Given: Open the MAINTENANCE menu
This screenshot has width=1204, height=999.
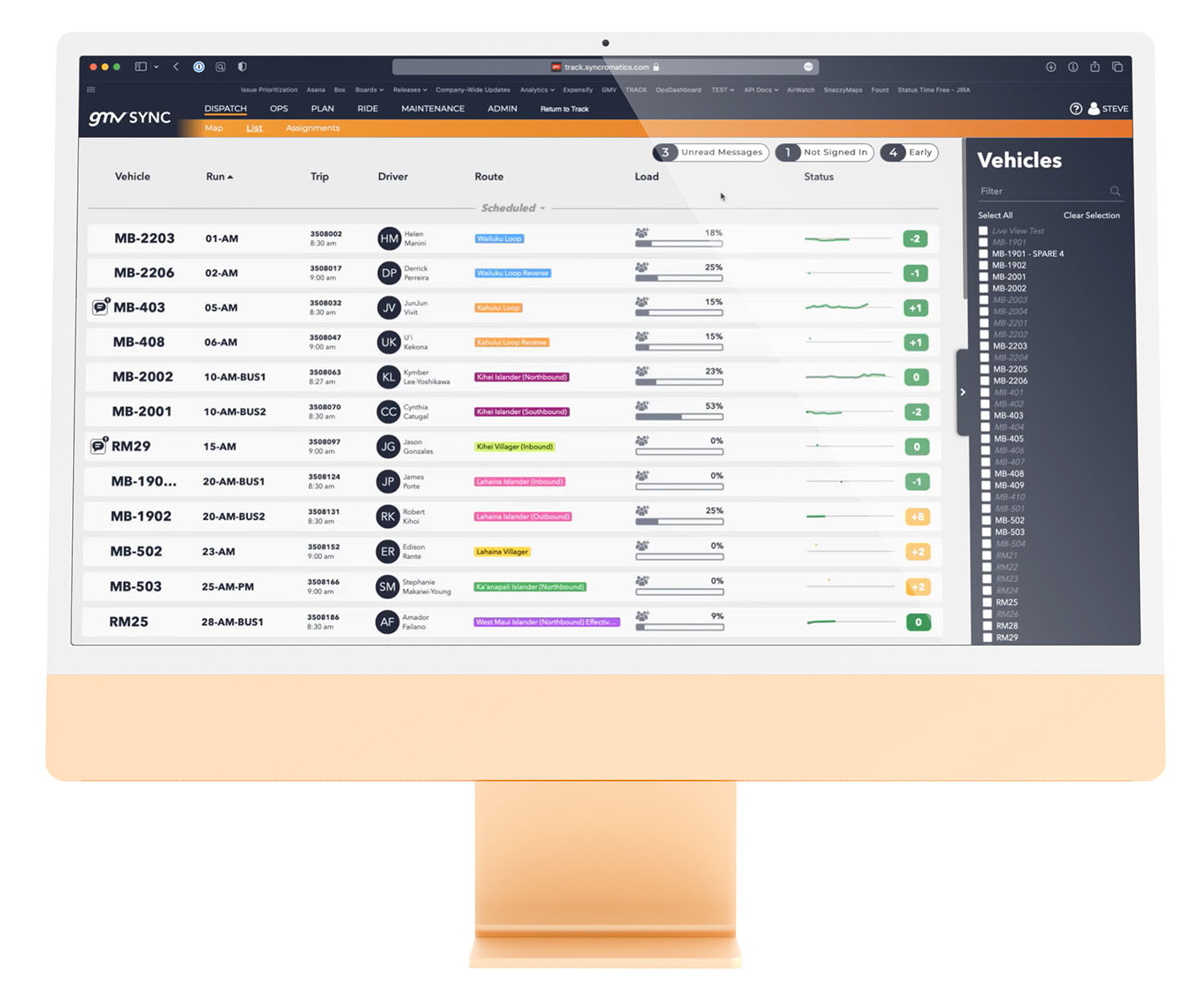Looking at the screenshot, I should tap(433, 108).
